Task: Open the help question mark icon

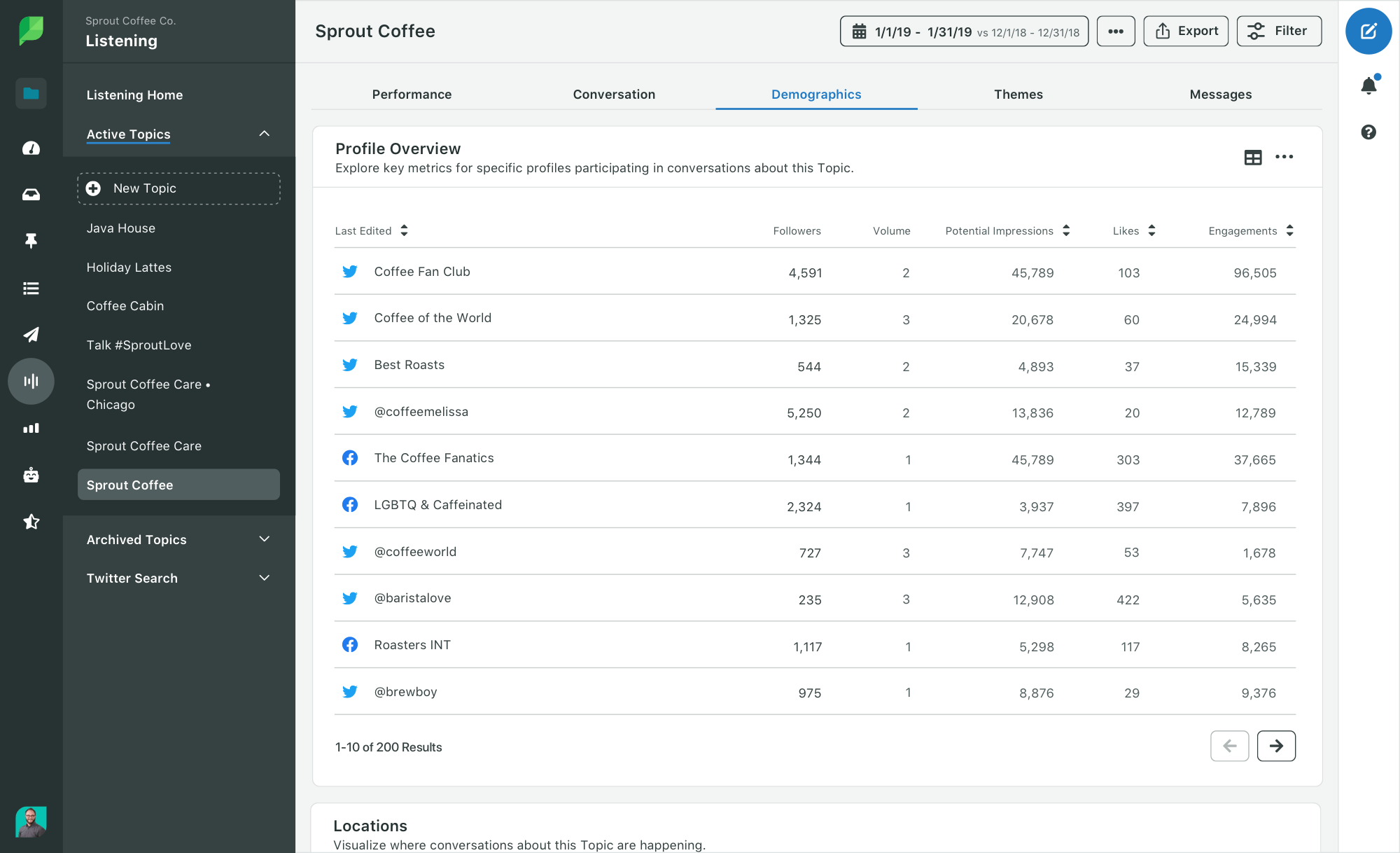Action: [x=1368, y=132]
